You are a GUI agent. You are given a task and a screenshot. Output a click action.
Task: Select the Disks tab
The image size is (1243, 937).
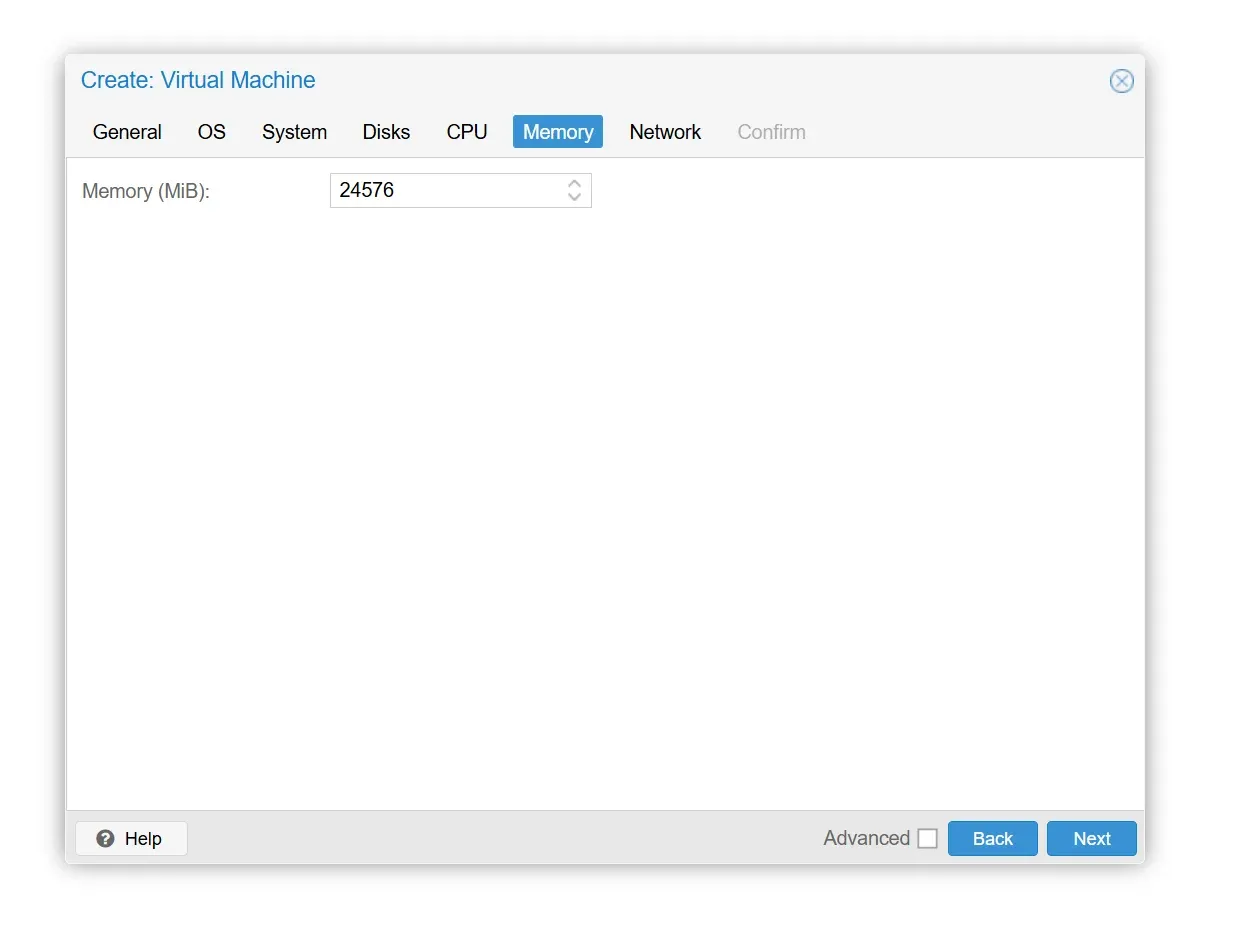386,132
